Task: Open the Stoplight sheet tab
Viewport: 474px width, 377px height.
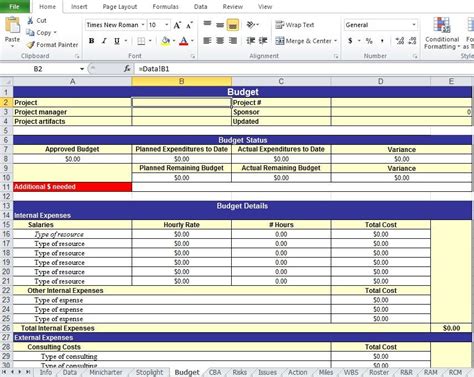Action: (149, 372)
